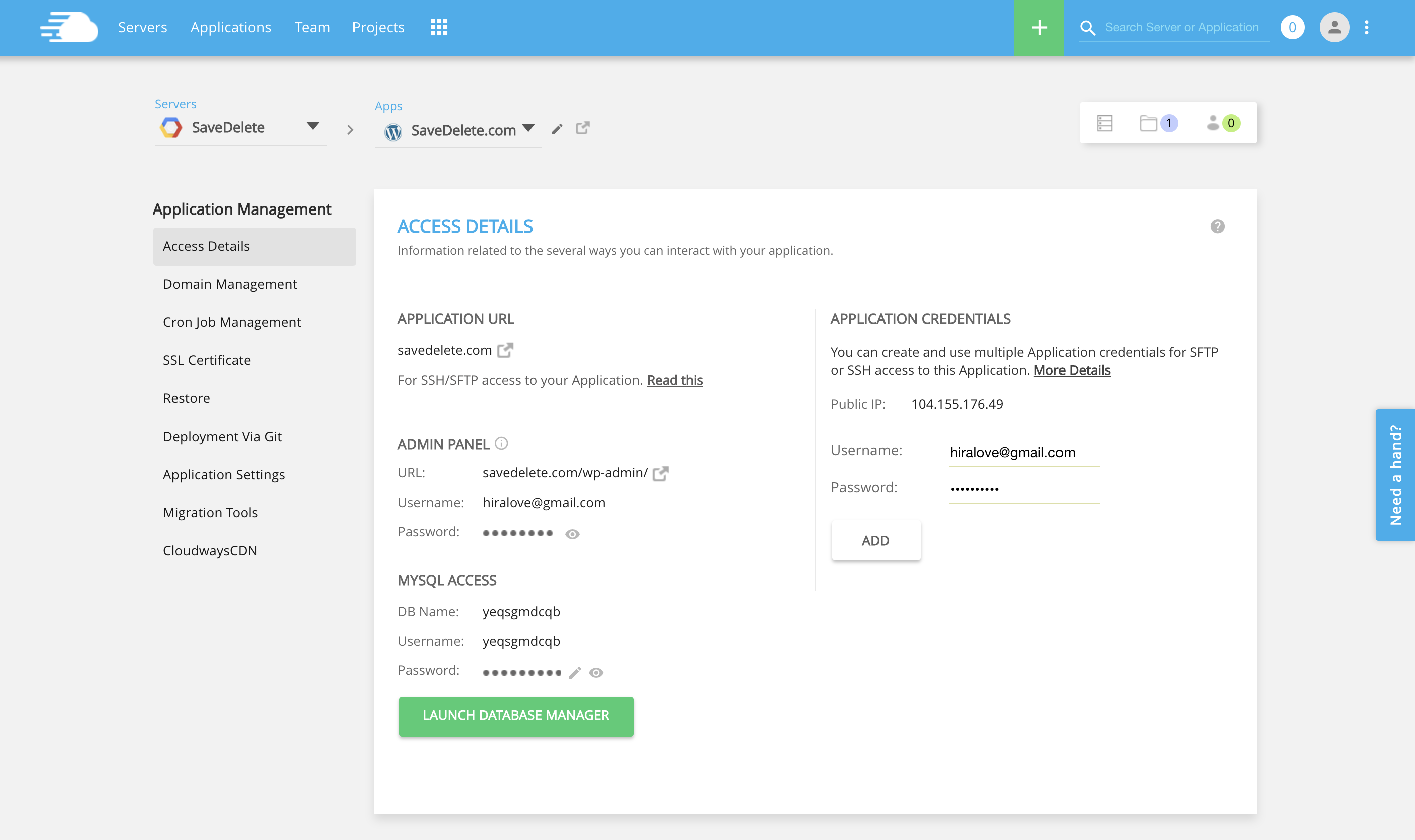
Task: Open app in new tab icon beside SaveDelete.com
Action: [583, 128]
